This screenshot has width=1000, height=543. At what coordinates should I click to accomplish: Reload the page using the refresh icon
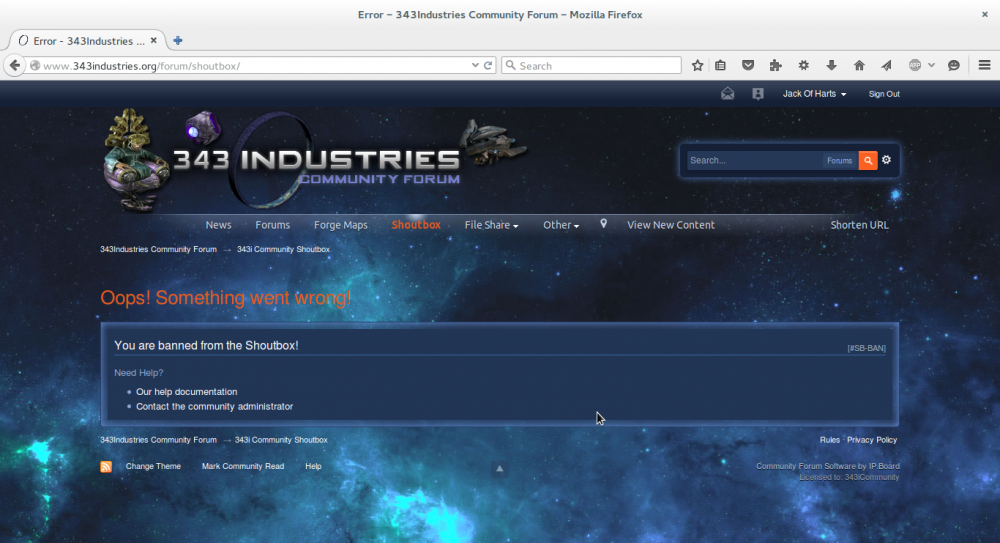coord(488,65)
